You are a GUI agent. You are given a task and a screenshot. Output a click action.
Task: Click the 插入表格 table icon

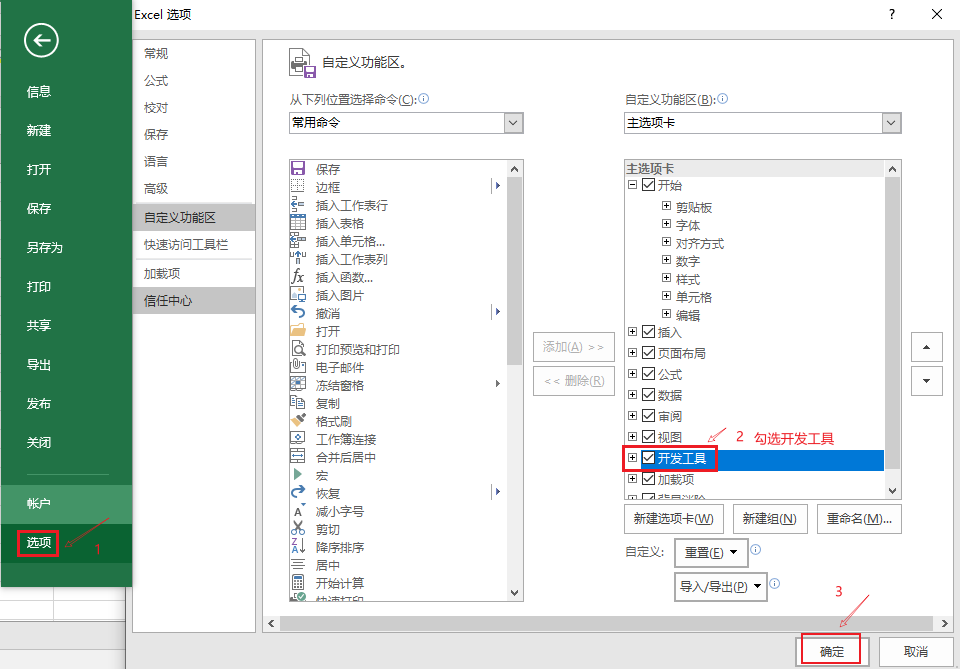click(298, 222)
